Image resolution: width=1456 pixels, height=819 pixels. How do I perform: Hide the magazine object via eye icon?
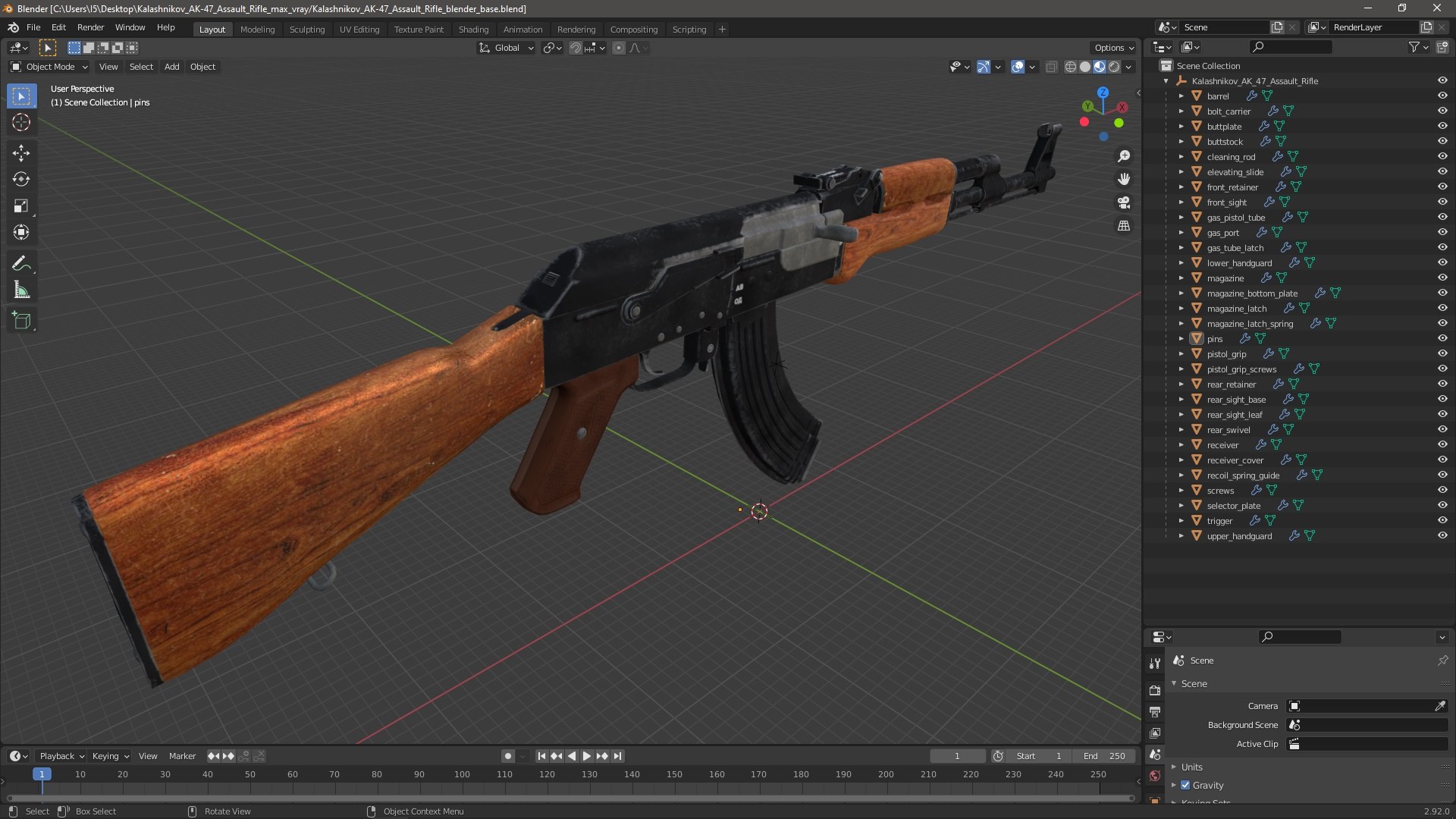(x=1442, y=278)
